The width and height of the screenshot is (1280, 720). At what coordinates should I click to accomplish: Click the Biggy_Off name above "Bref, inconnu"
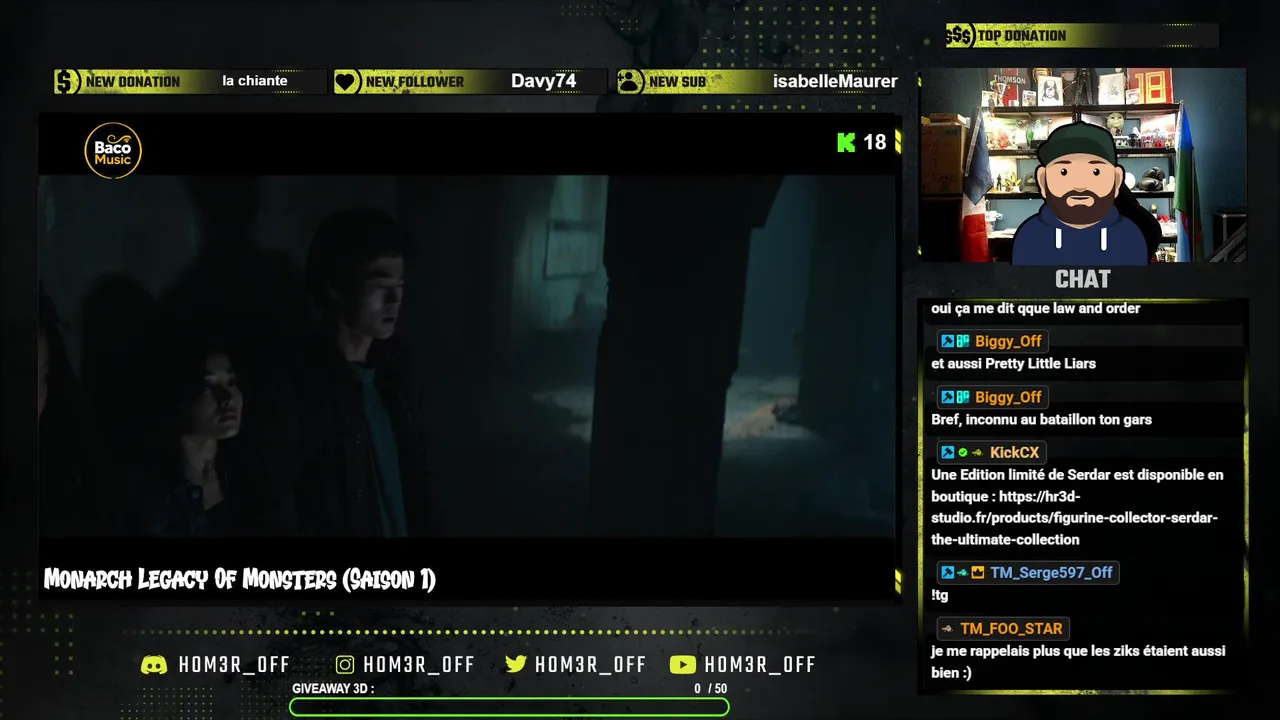pos(1008,397)
